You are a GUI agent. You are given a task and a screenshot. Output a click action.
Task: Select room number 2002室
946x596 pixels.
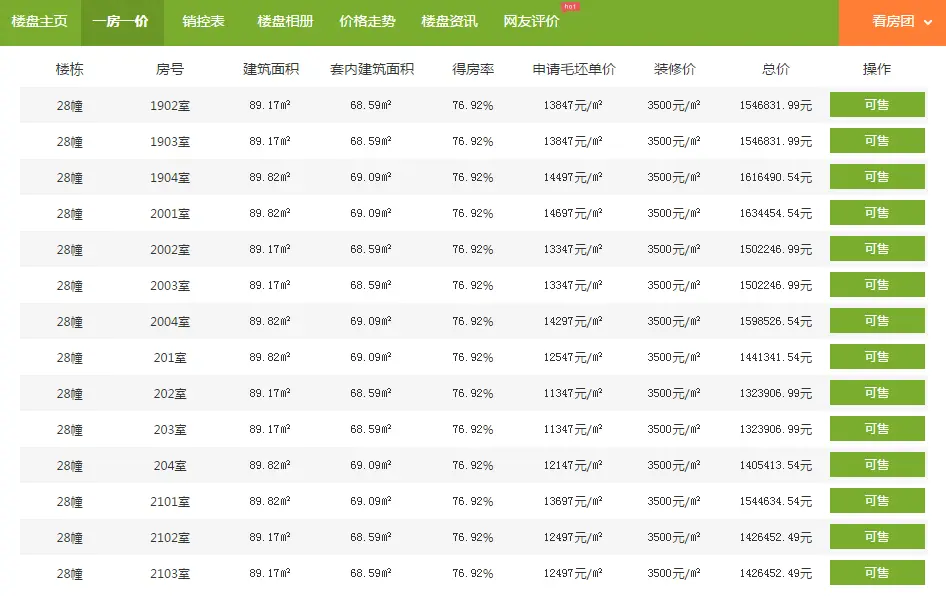click(170, 250)
